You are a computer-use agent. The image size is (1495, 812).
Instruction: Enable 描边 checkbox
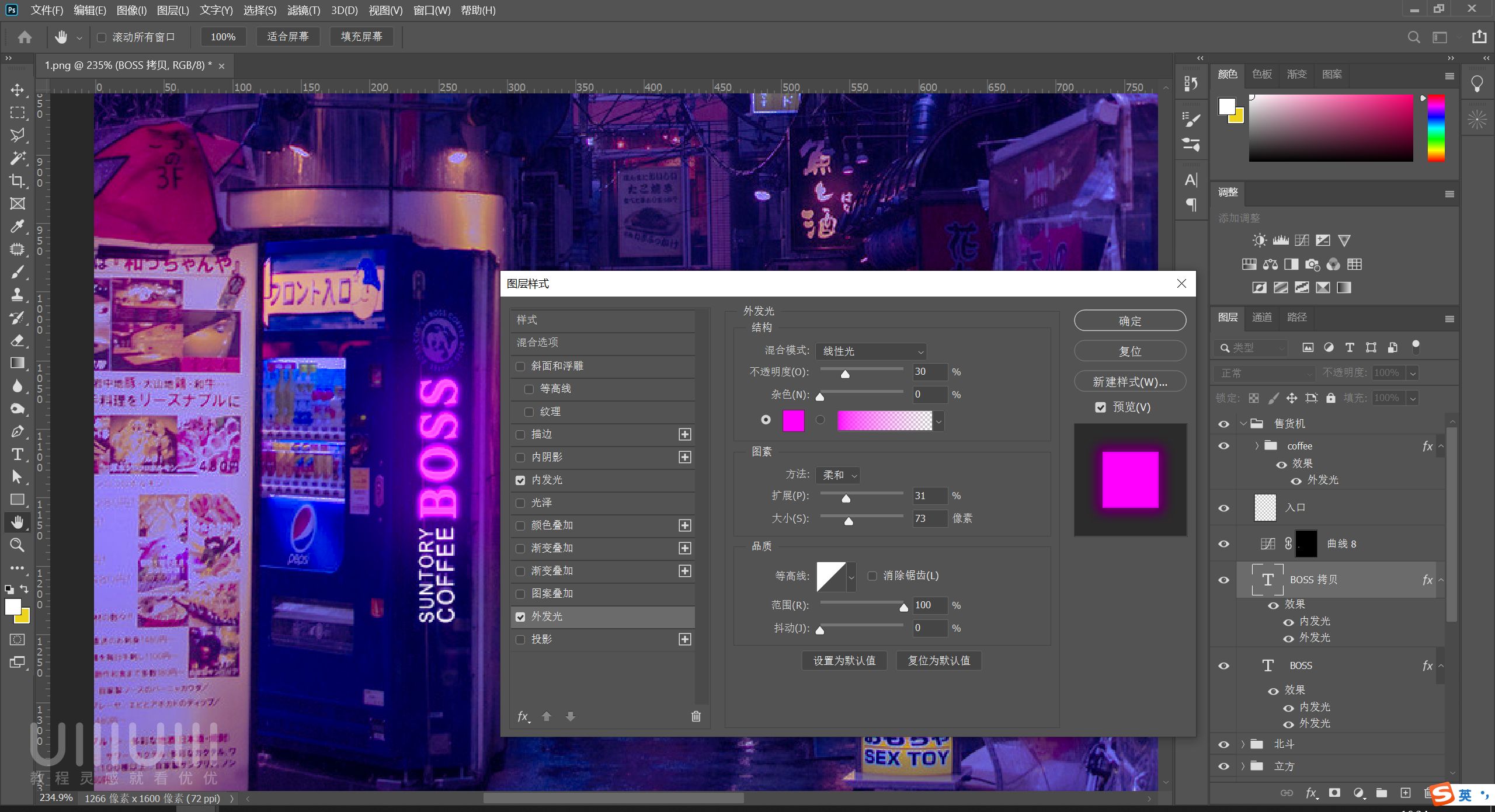pos(520,435)
